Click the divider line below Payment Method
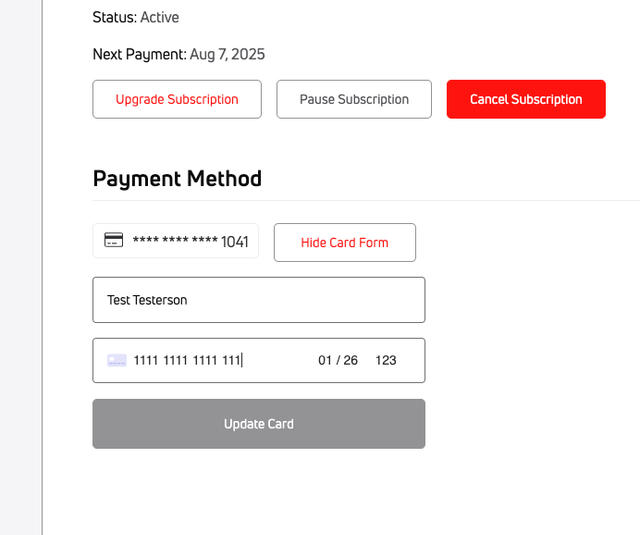The image size is (640, 535). click(400, 200)
